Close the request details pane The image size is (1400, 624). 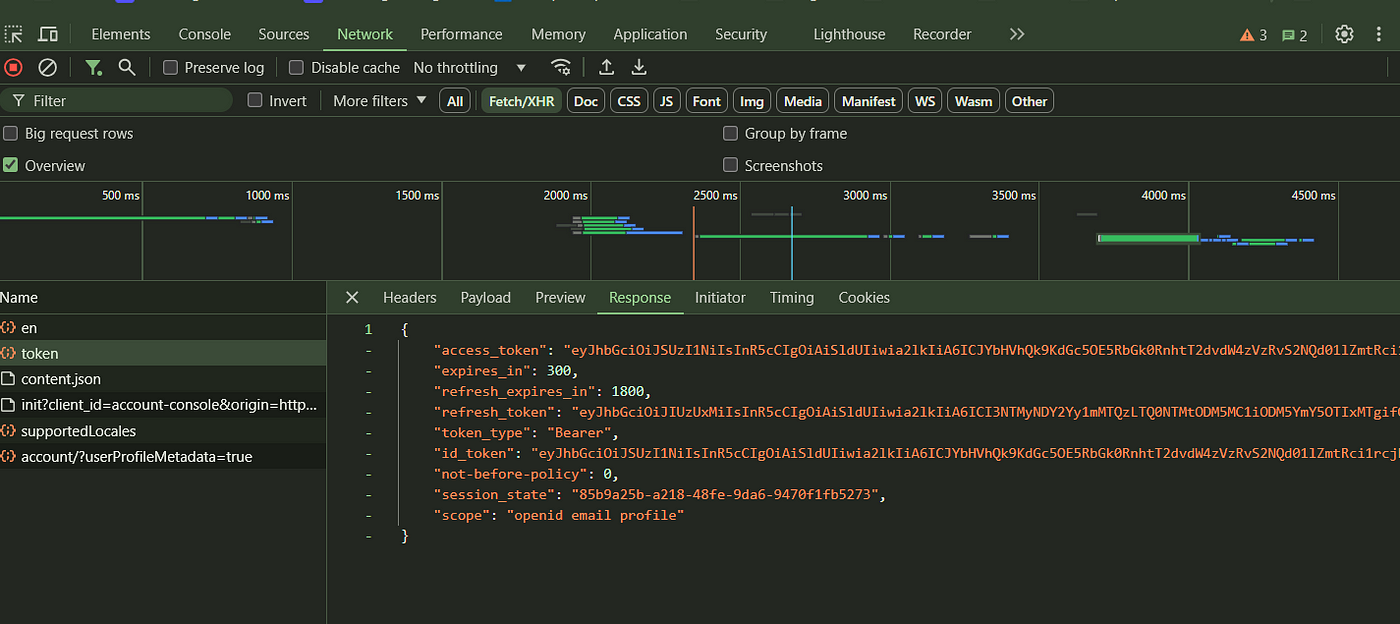coord(352,297)
